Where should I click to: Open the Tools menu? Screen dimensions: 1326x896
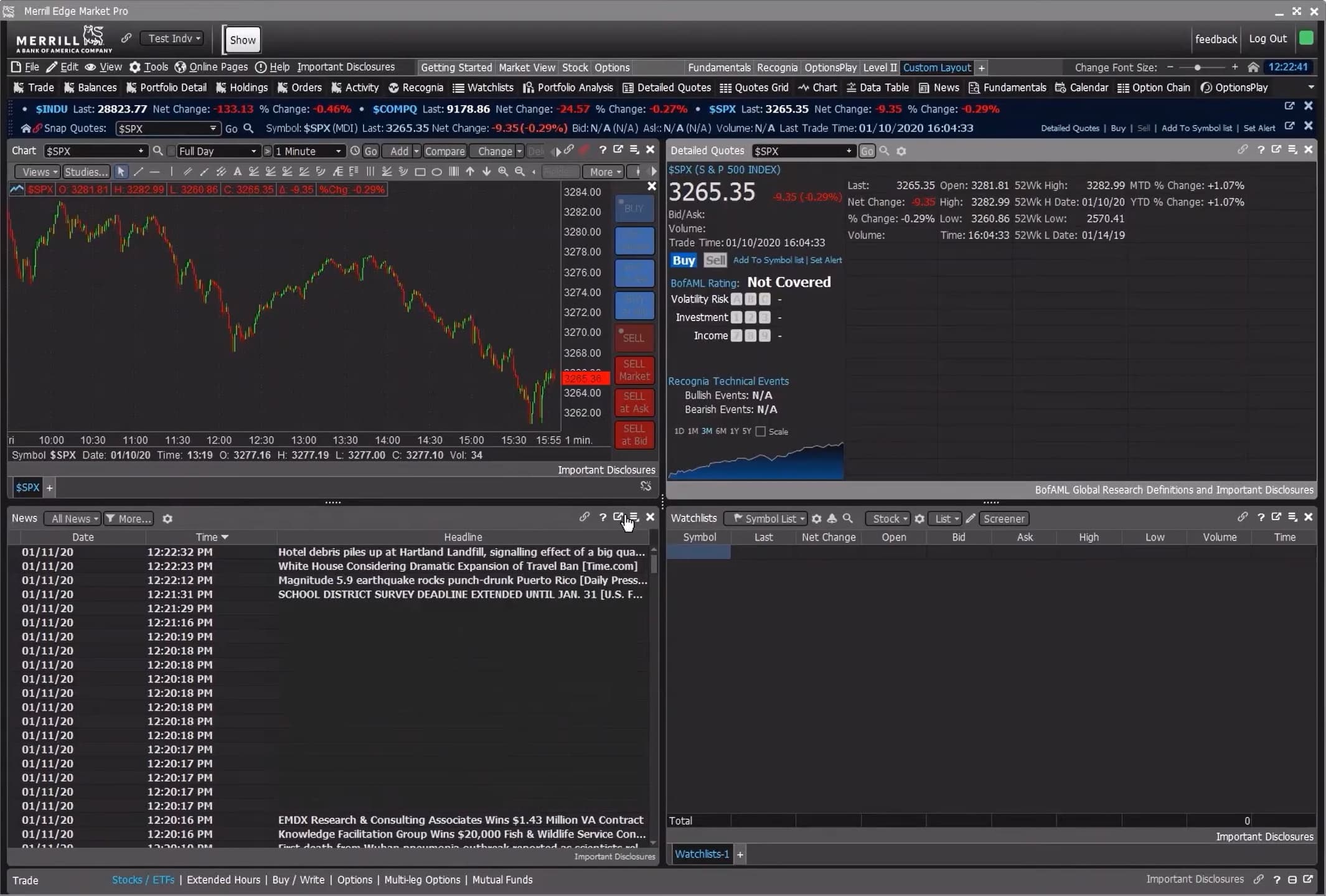pos(149,67)
